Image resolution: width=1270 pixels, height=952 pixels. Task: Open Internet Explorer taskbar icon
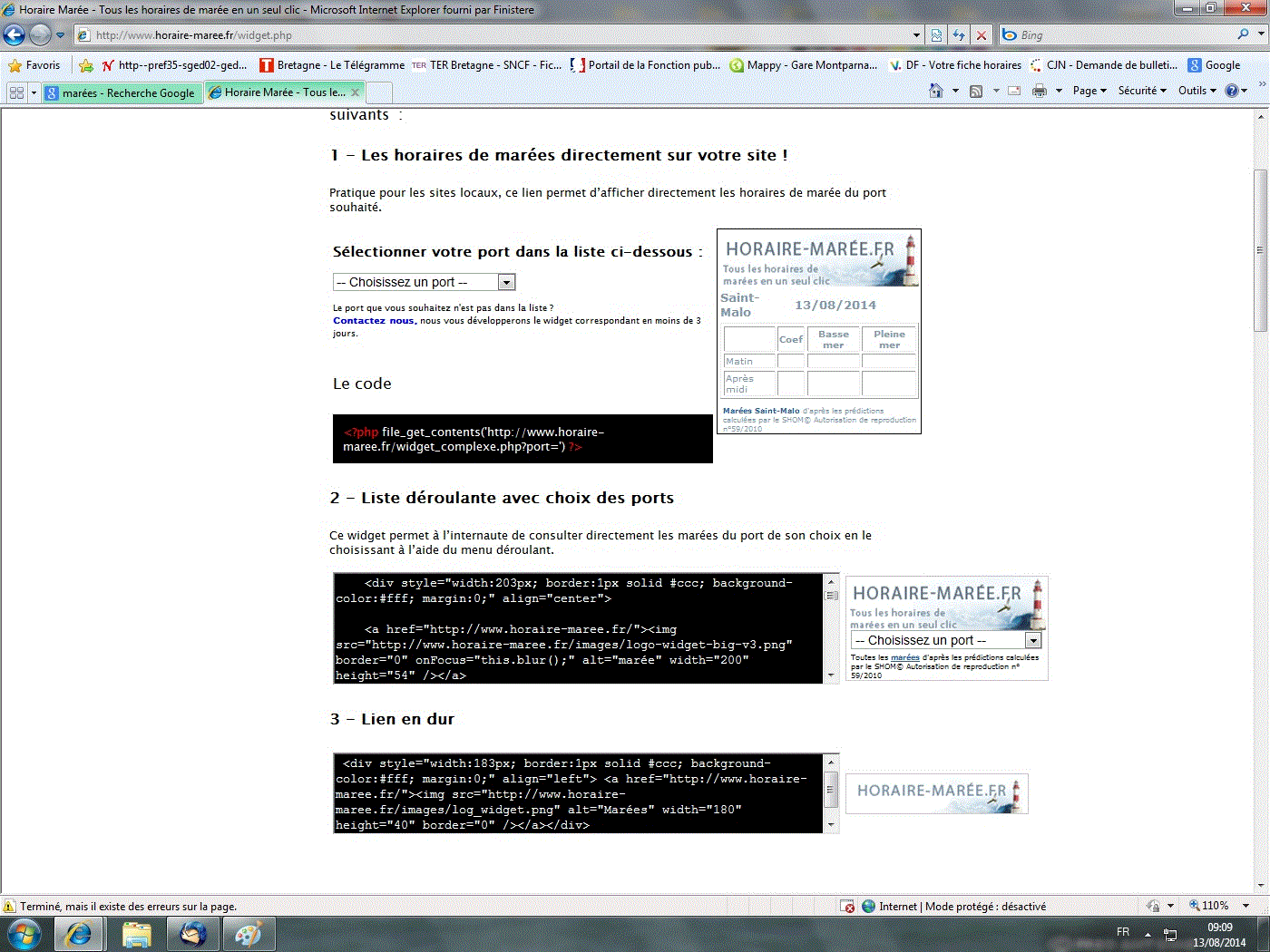pos(79,934)
